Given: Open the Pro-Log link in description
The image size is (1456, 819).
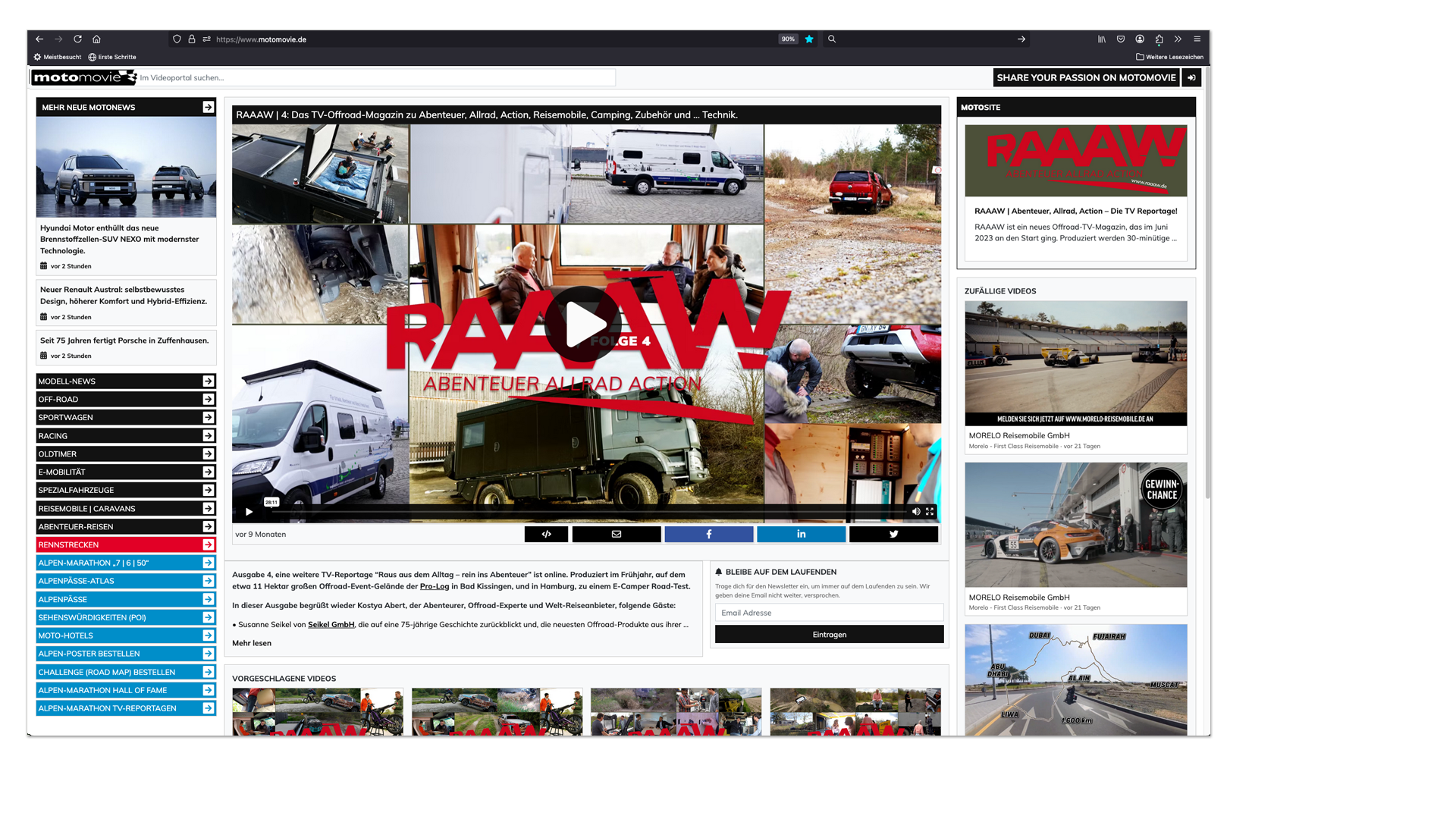Looking at the screenshot, I should (435, 586).
